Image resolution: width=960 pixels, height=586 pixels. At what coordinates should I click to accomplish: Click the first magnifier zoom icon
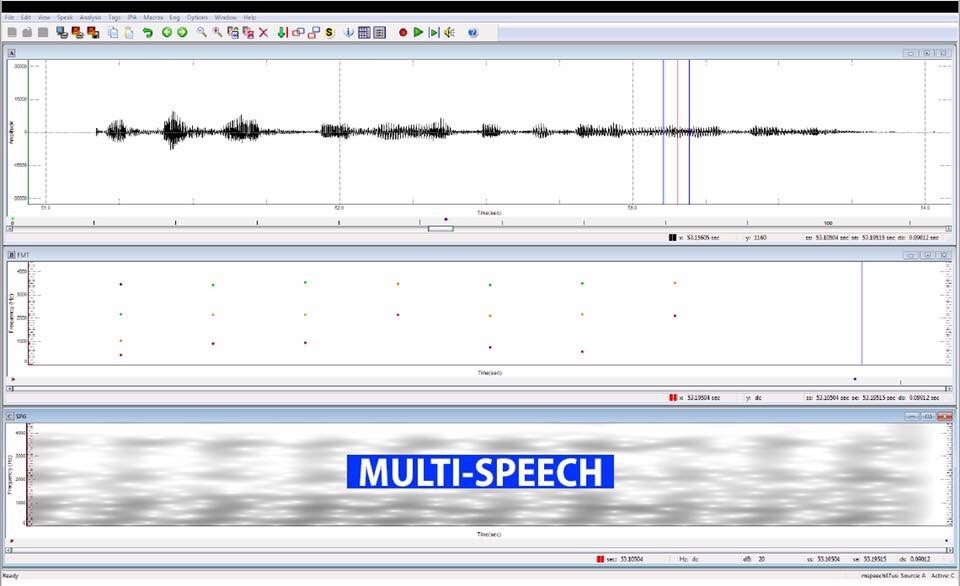click(x=201, y=32)
